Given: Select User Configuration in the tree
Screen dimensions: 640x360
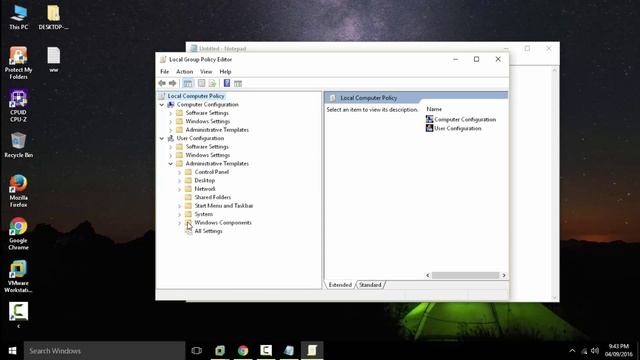Looking at the screenshot, I should pyautogui.click(x=200, y=138).
